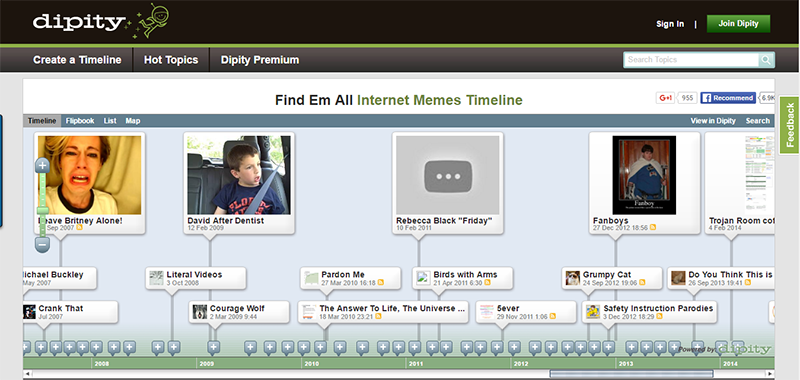Click the green zoom slider handle

(42, 210)
